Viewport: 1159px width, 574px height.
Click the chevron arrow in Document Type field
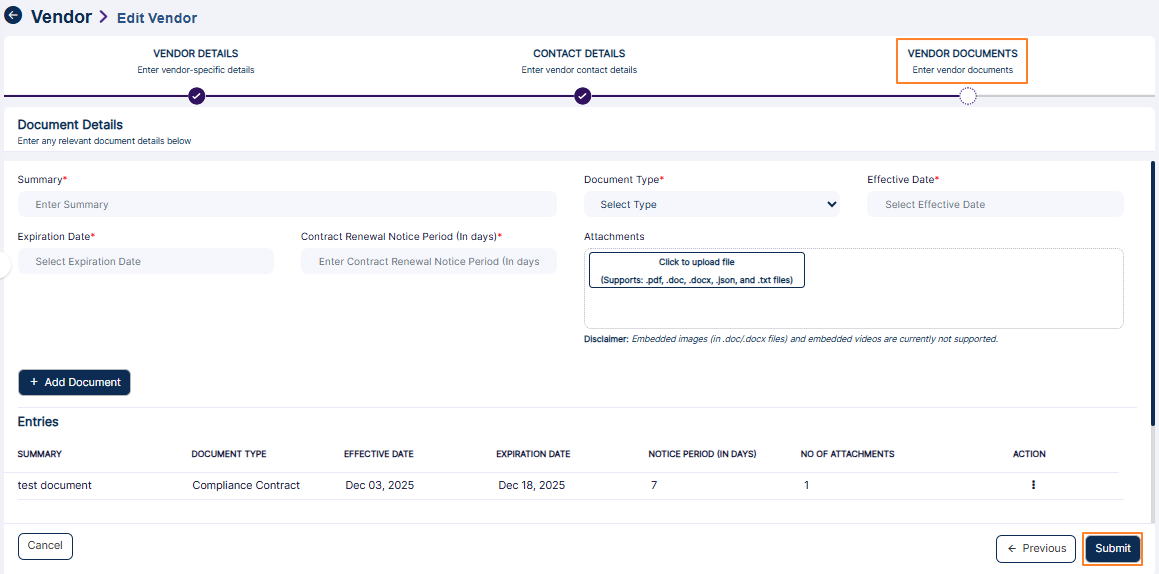pyautogui.click(x=831, y=205)
